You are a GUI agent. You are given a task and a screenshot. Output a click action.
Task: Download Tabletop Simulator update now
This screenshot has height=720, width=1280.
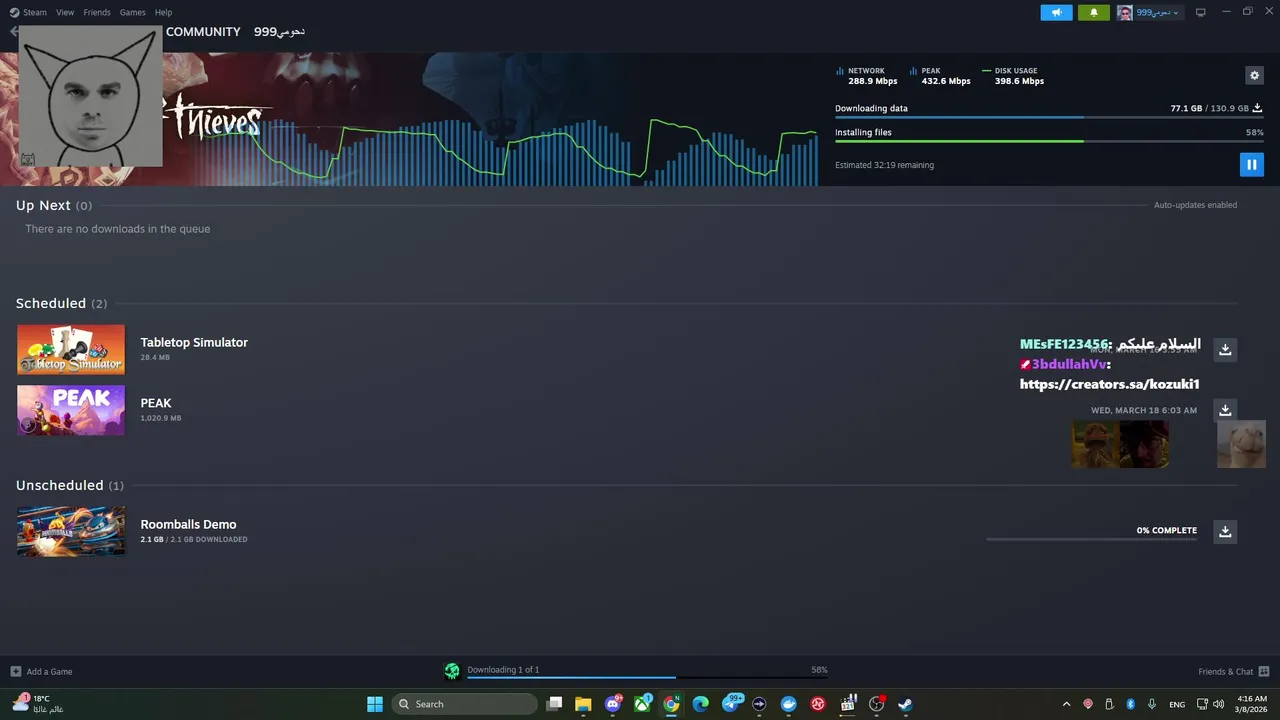click(1225, 349)
